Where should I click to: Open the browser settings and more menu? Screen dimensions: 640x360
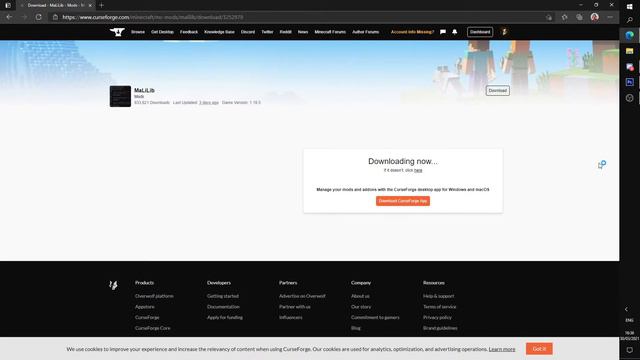coord(610,17)
